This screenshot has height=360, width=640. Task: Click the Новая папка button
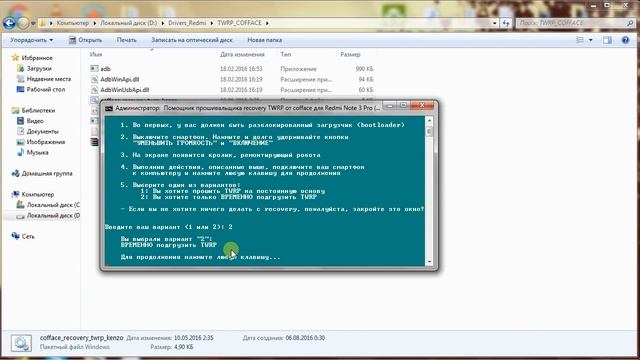click(x=264, y=40)
